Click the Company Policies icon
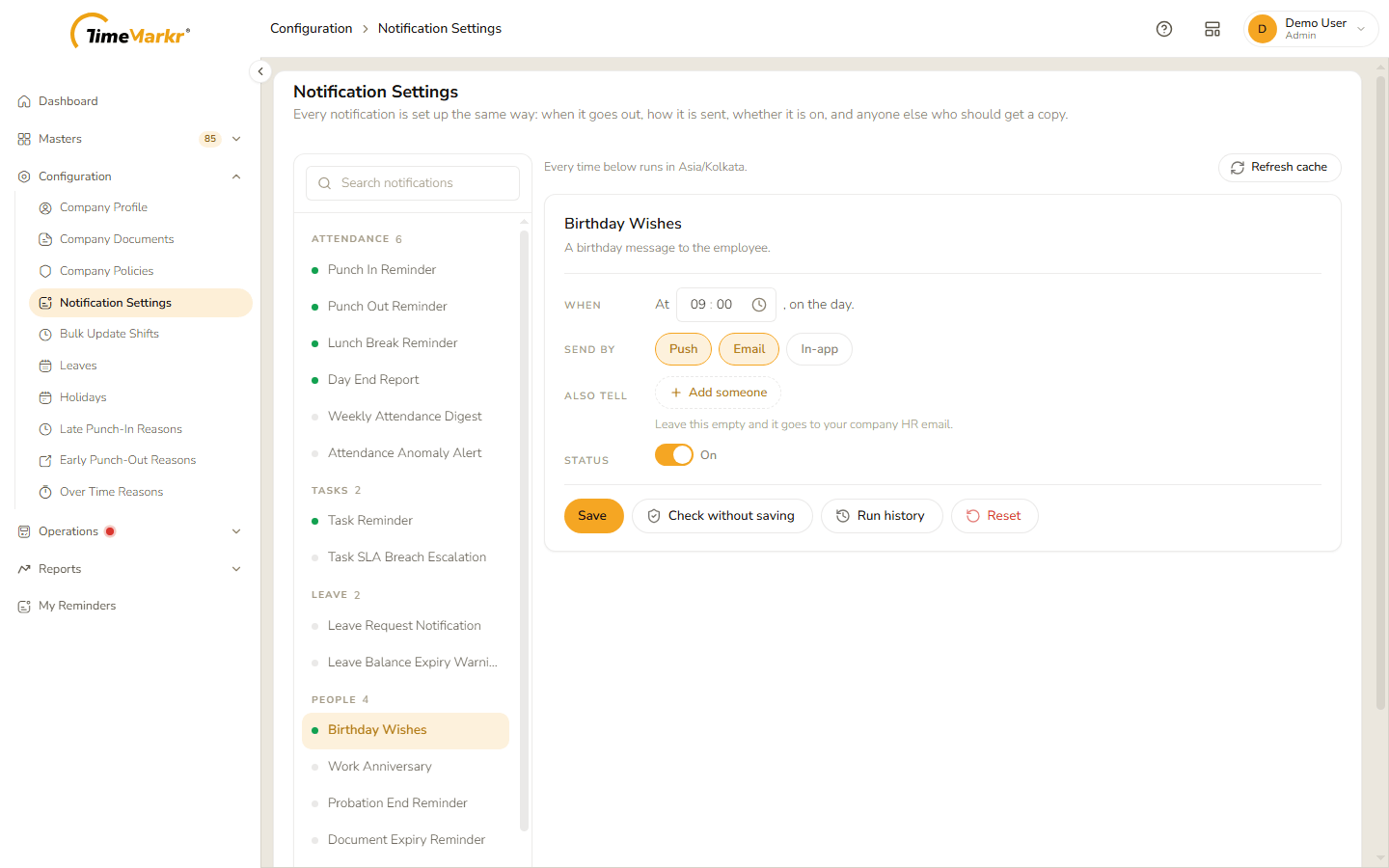 click(45, 271)
